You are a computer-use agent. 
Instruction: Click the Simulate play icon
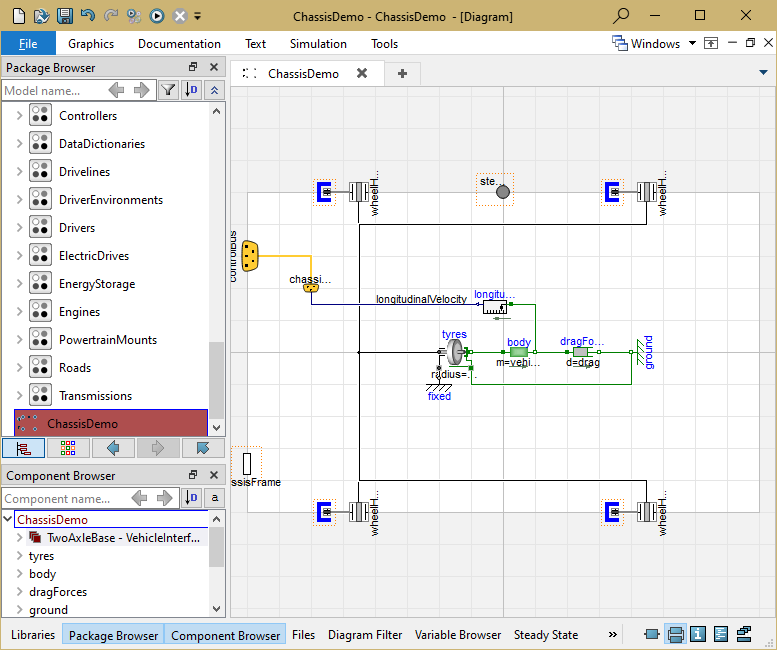(157, 15)
